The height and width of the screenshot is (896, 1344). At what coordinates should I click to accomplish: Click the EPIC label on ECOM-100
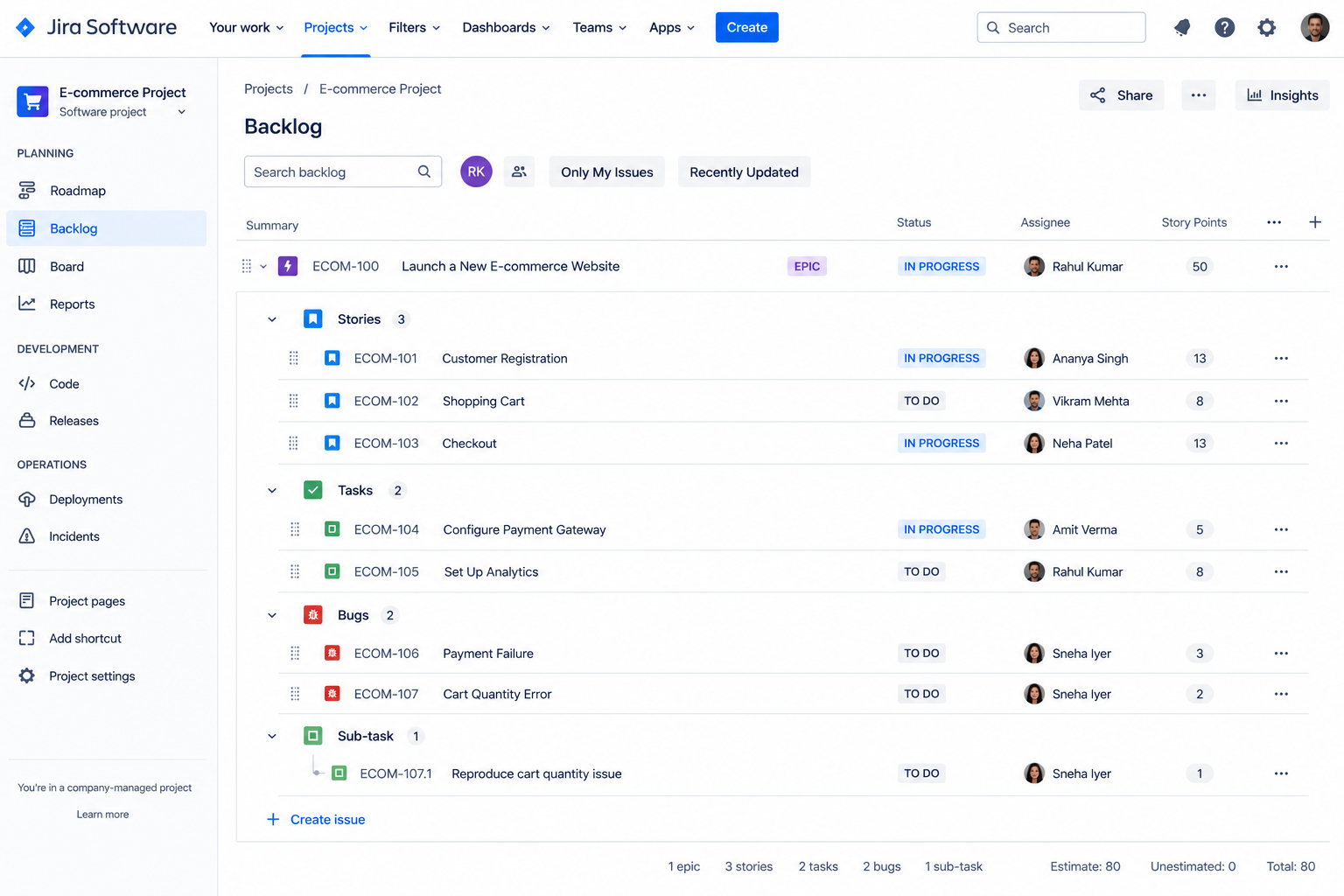click(807, 266)
